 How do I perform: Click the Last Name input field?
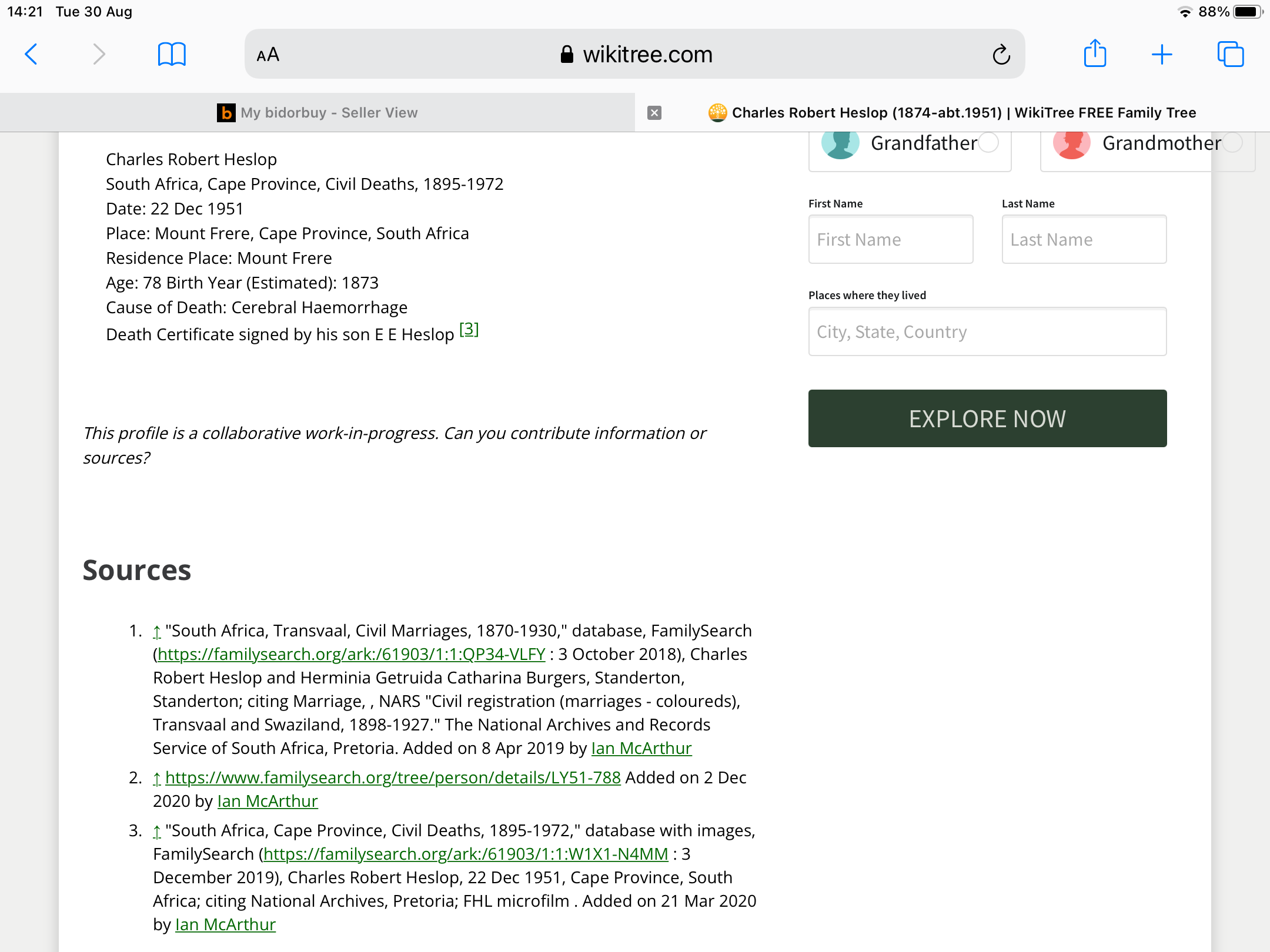pos(1084,240)
